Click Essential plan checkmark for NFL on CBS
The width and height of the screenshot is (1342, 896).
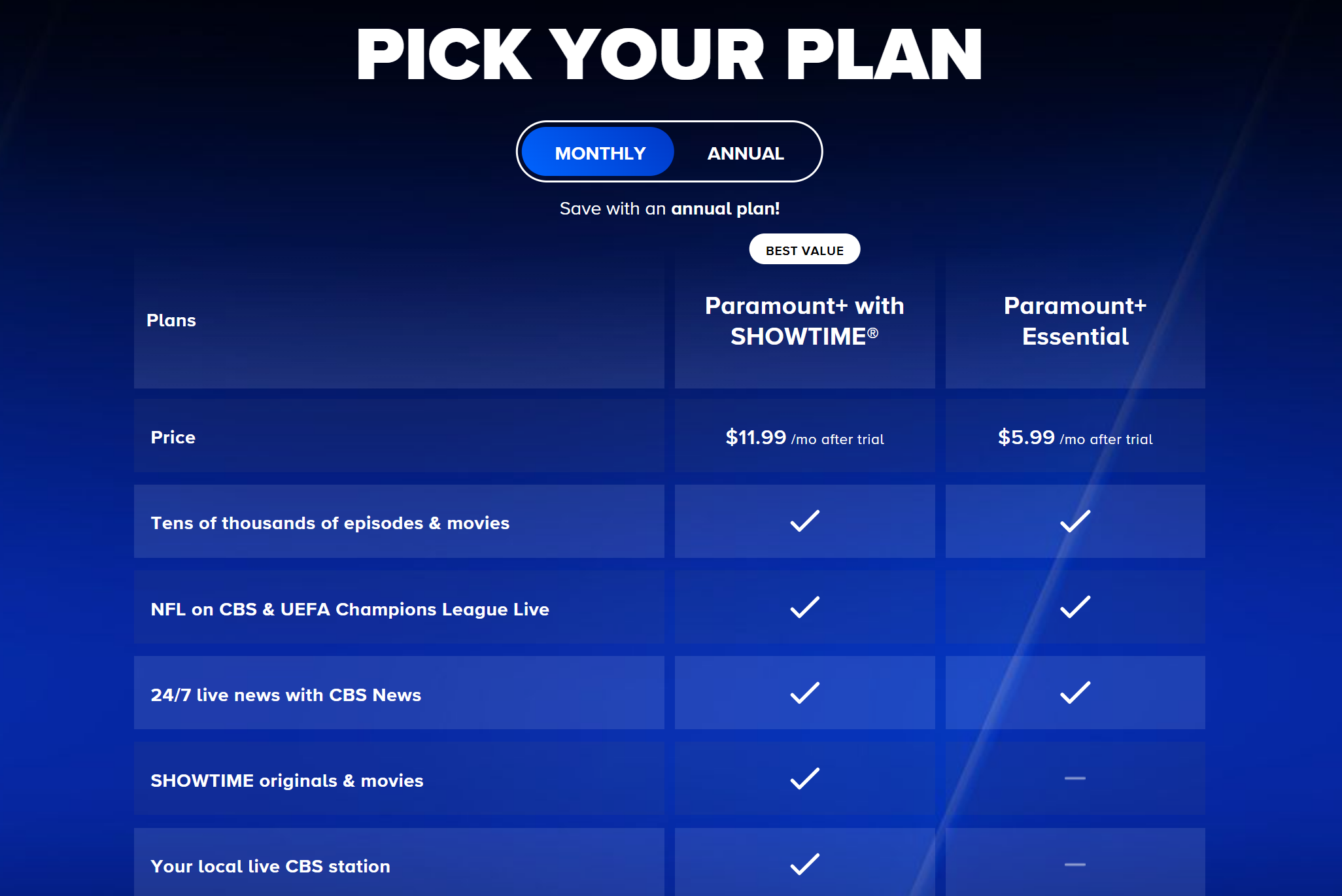[x=1075, y=608]
